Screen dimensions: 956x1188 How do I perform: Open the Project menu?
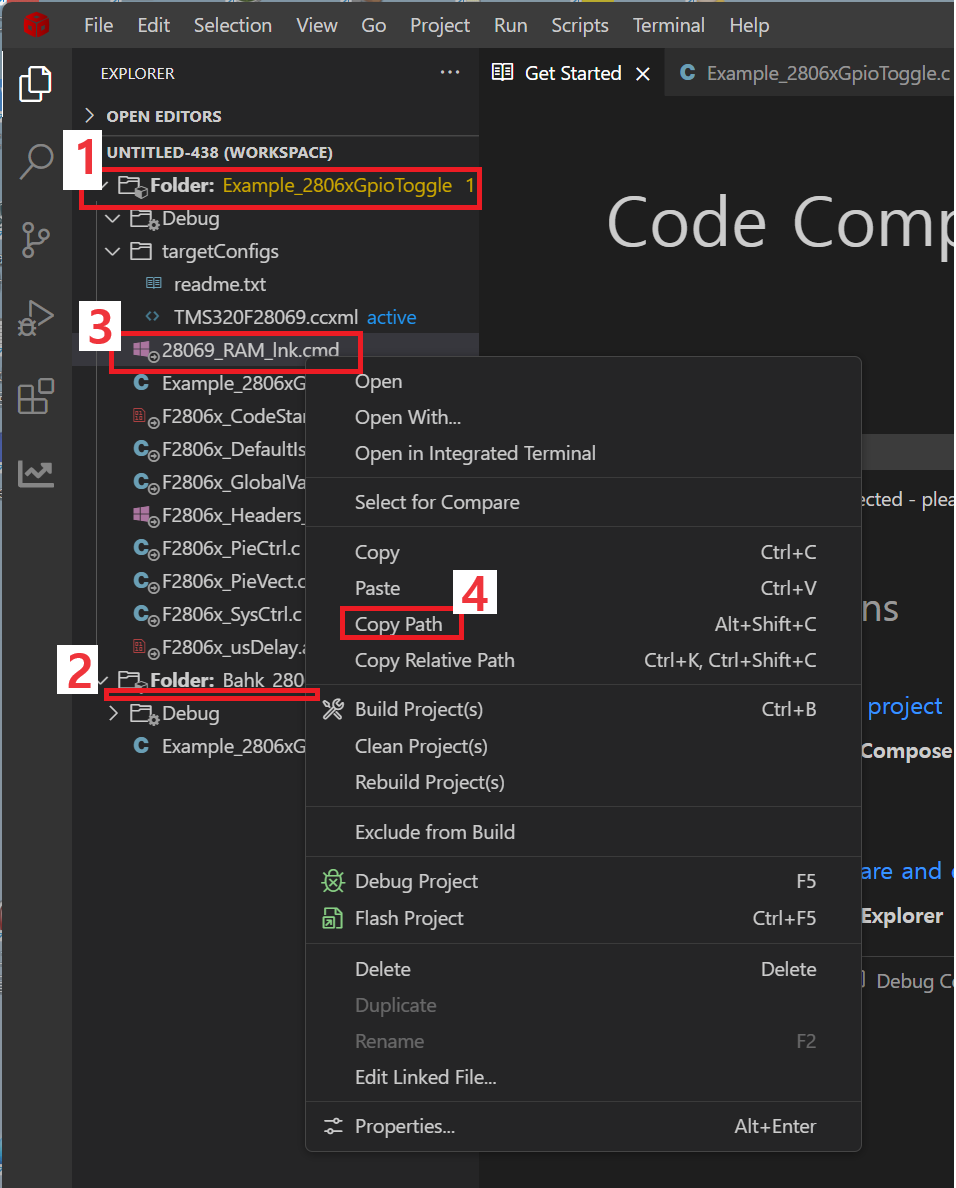(440, 25)
